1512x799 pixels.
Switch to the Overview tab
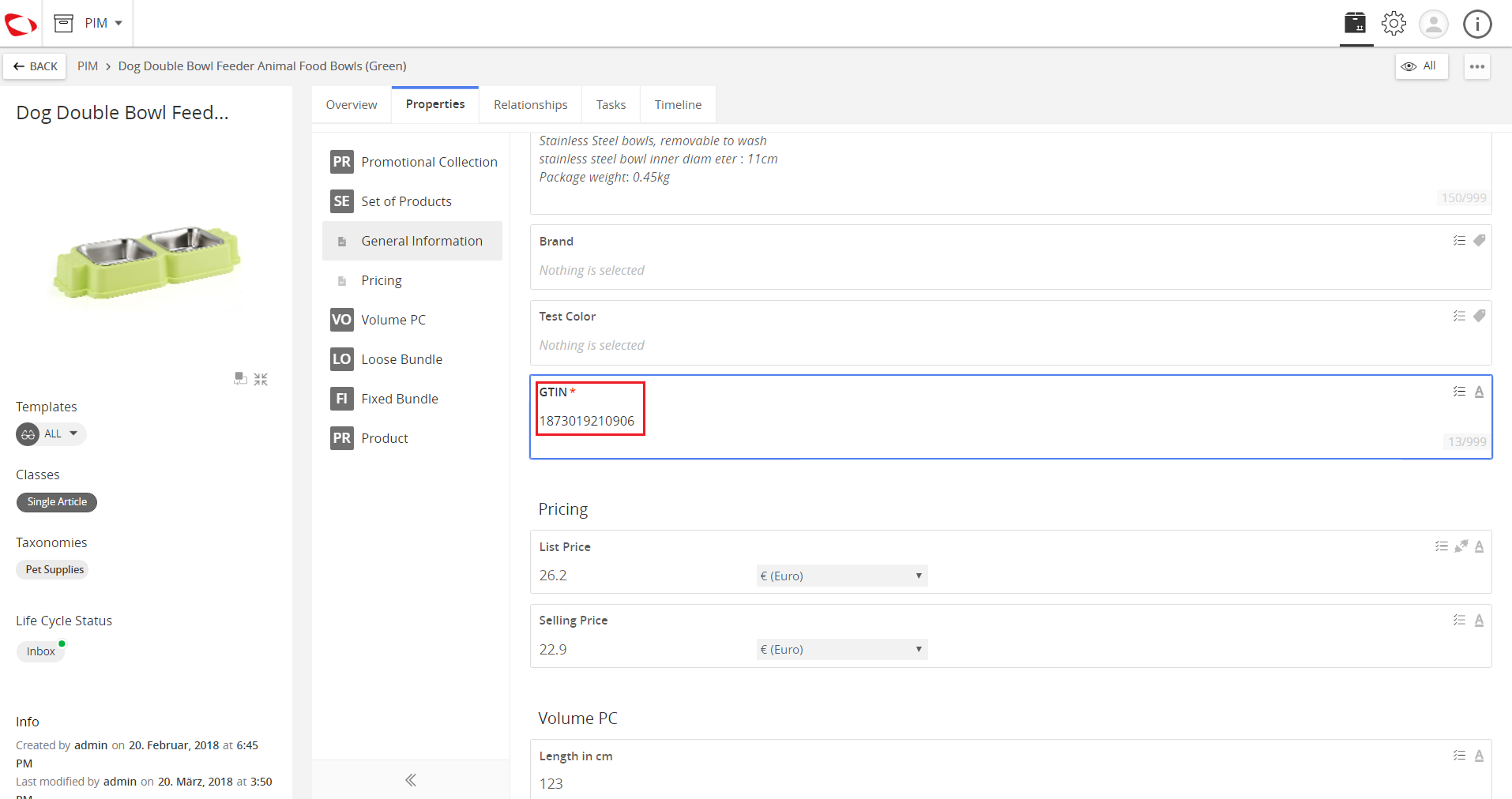tap(352, 105)
